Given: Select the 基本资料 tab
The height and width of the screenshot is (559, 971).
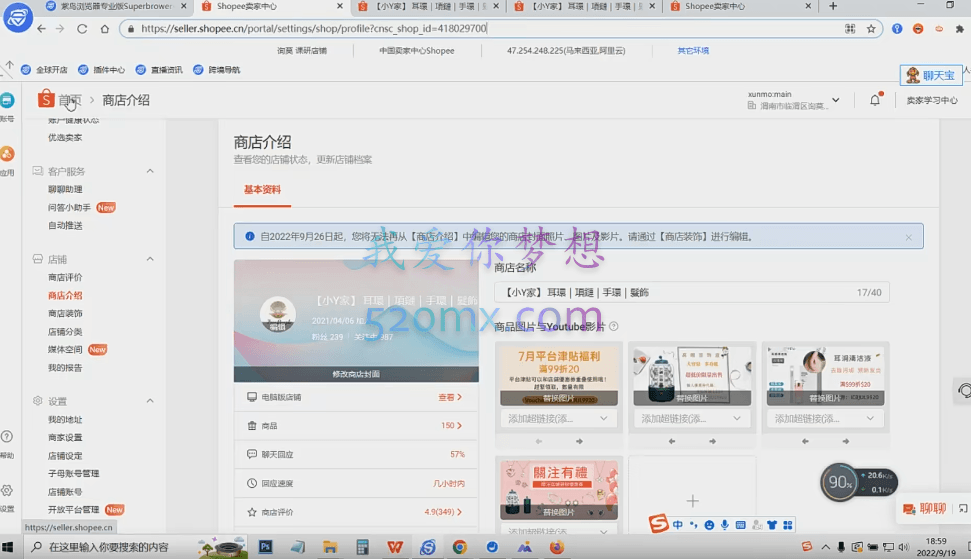Looking at the screenshot, I should pyautogui.click(x=262, y=190).
